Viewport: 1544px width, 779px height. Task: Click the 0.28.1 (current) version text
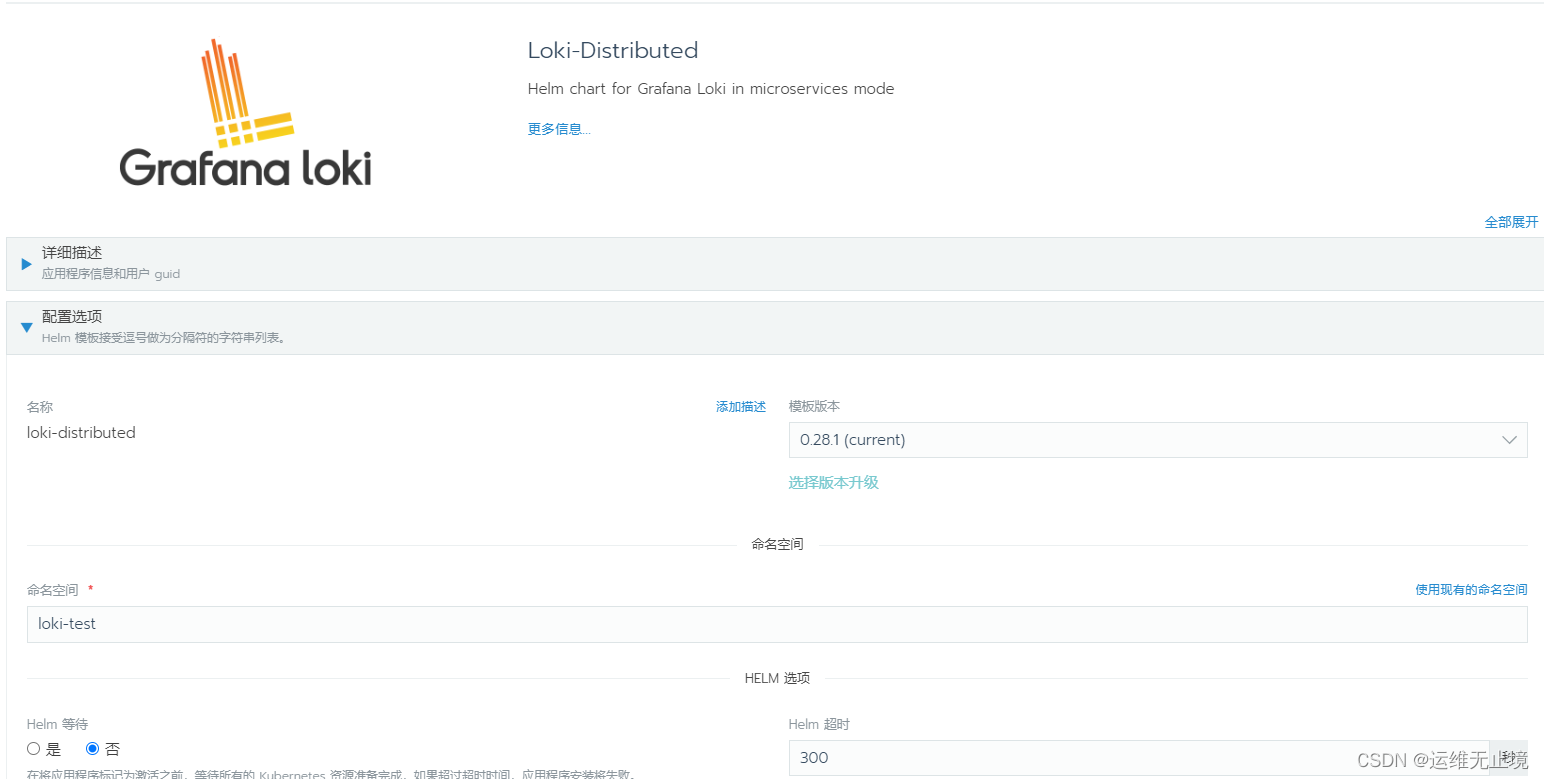[x=853, y=440]
